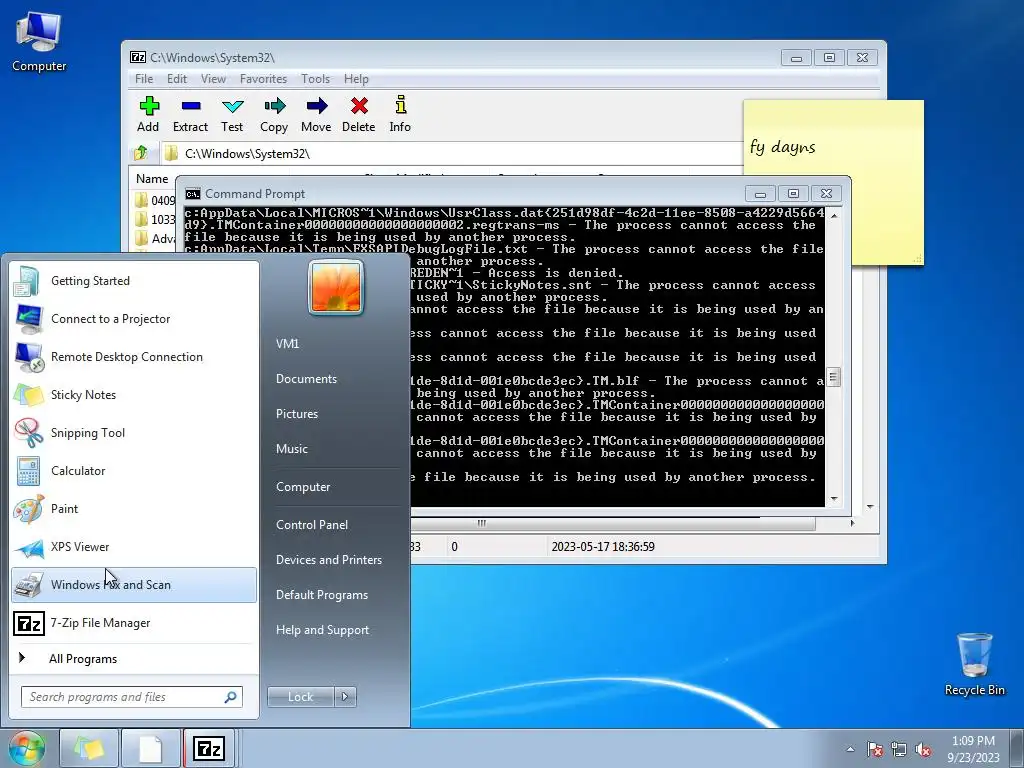1024x768 pixels.
Task: Click the 7-Zip address path field
Action: point(451,153)
